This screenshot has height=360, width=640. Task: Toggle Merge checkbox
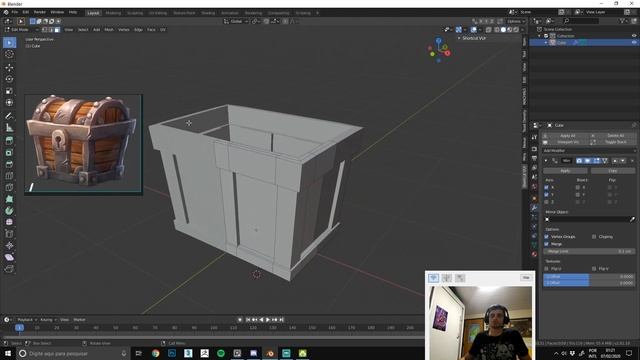tap(547, 244)
